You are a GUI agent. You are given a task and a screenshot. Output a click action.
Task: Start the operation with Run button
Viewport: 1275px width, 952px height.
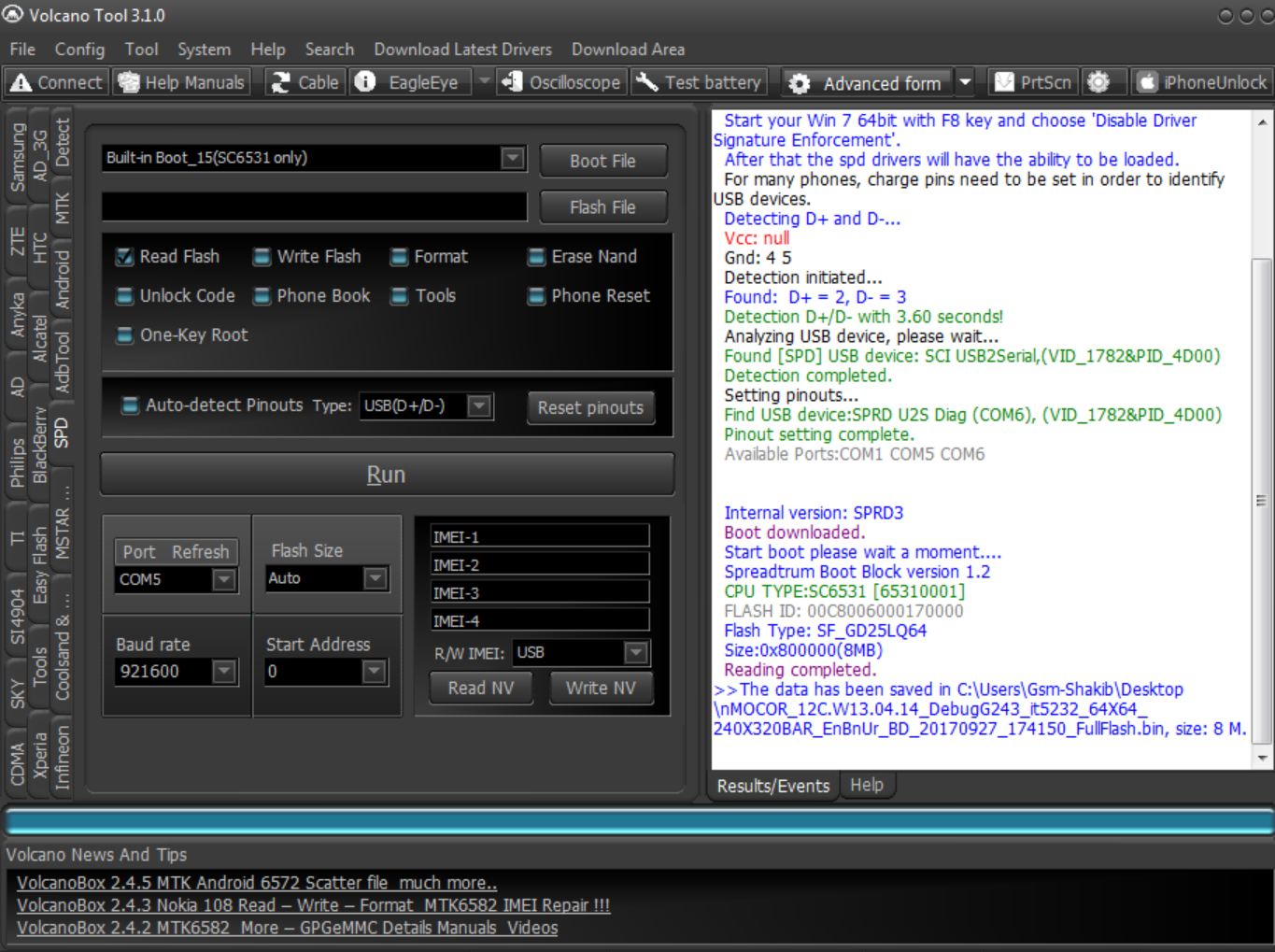(x=387, y=475)
